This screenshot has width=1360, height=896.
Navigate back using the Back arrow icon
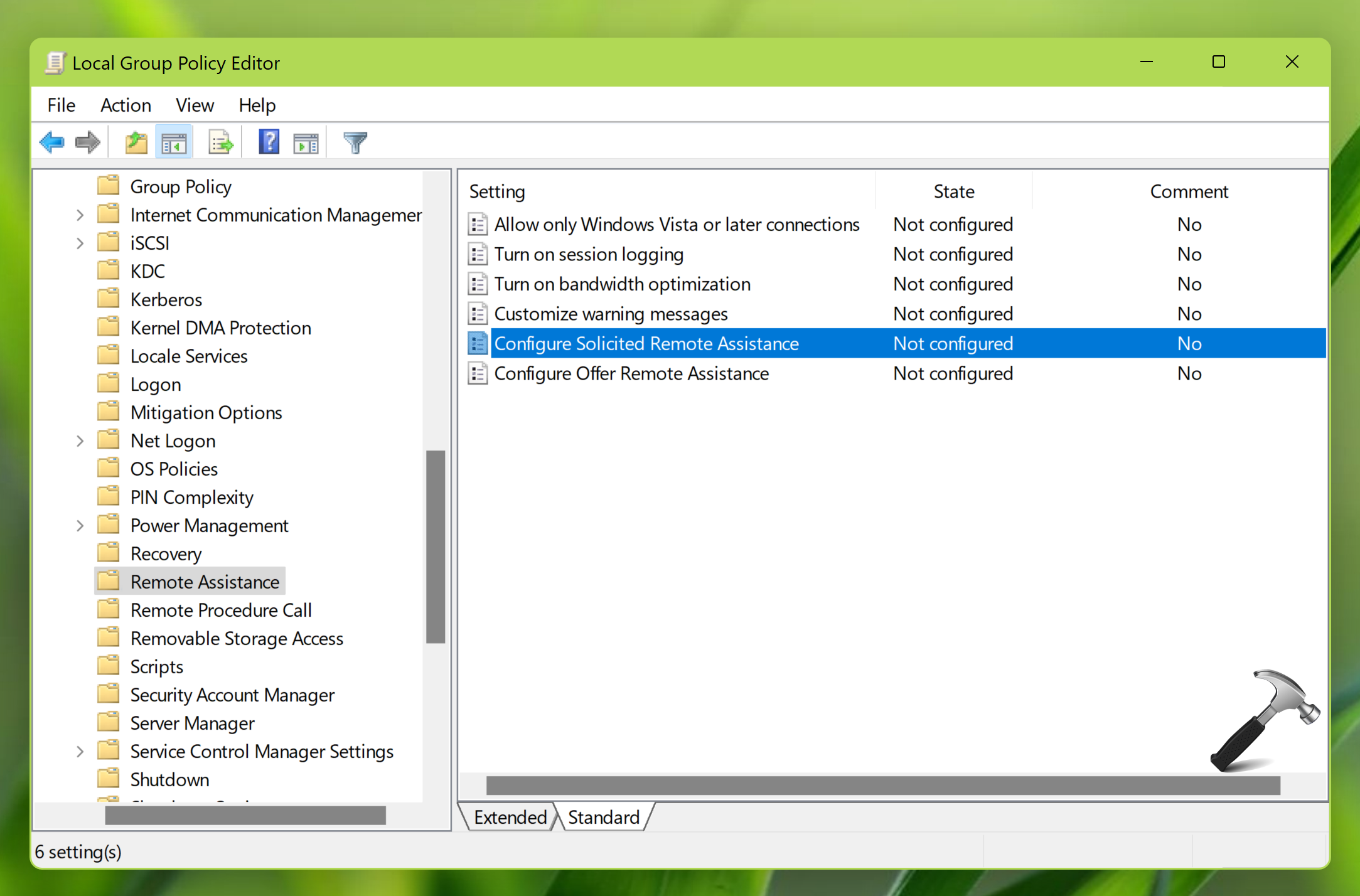pos(52,142)
